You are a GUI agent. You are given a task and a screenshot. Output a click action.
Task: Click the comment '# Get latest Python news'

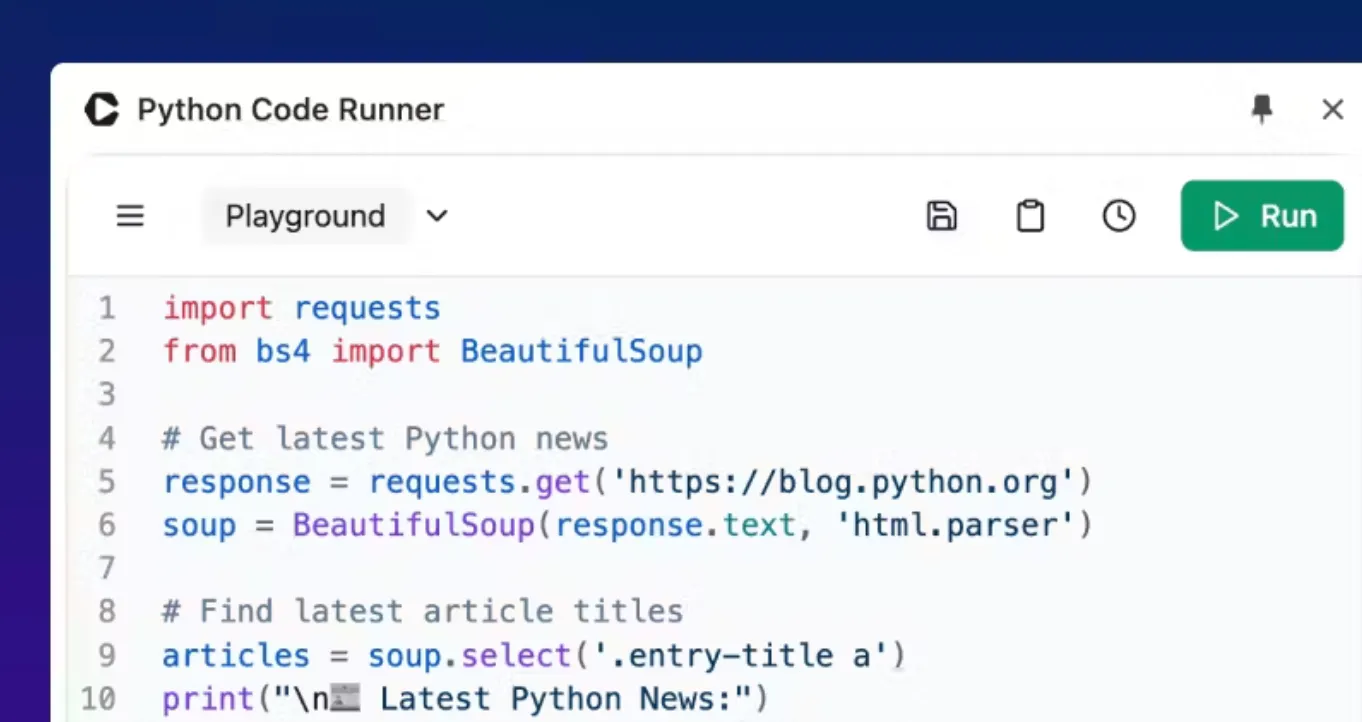tap(385, 438)
